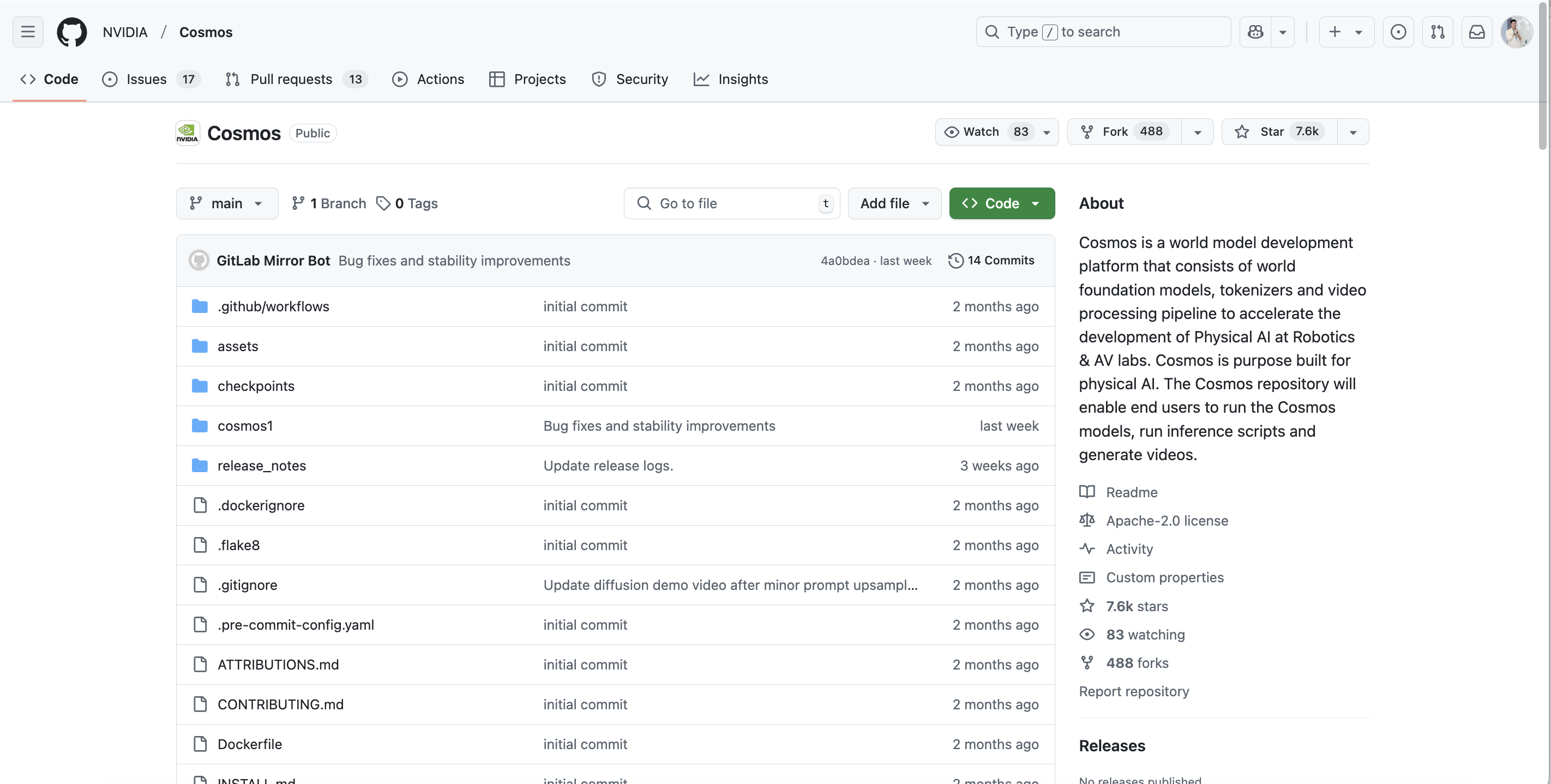This screenshot has height=784, width=1551.
Task: Switch to the Insights tab
Action: (x=730, y=79)
